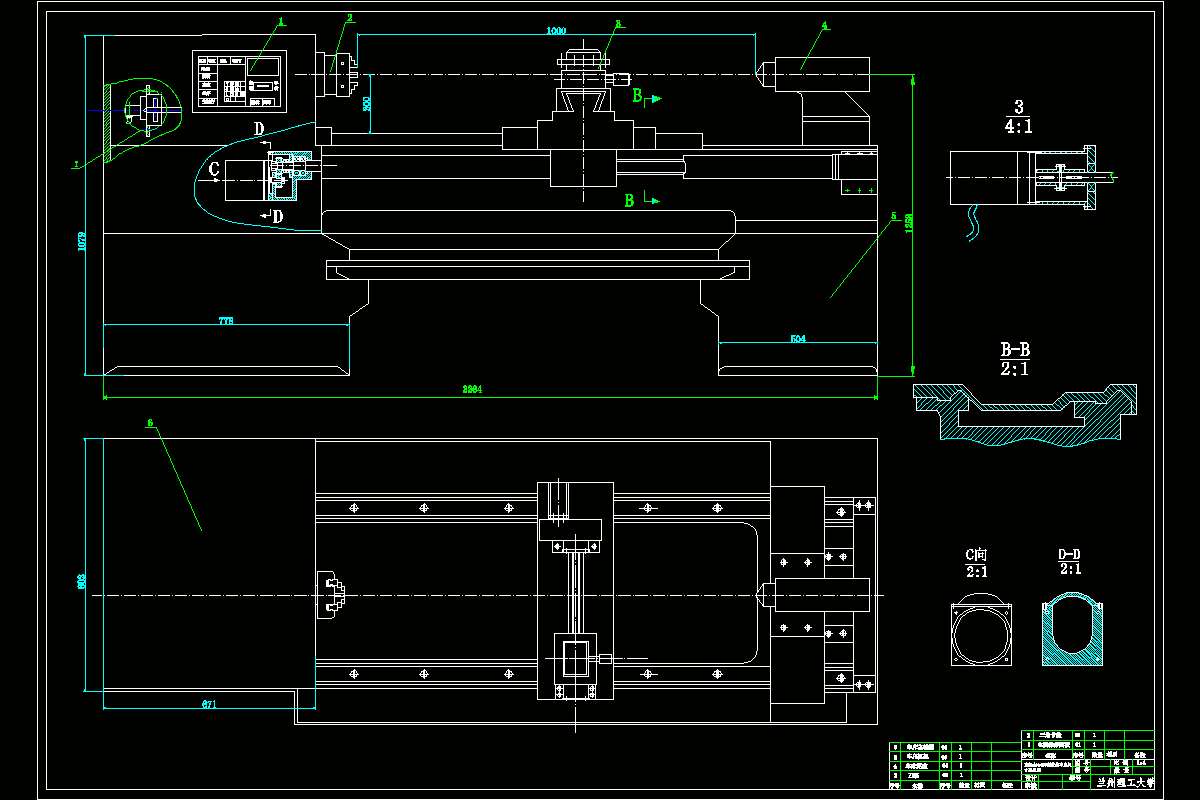1200x800 pixels.
Task: Click the "1000" dimension above the lathe
Action: coord(556,31)
